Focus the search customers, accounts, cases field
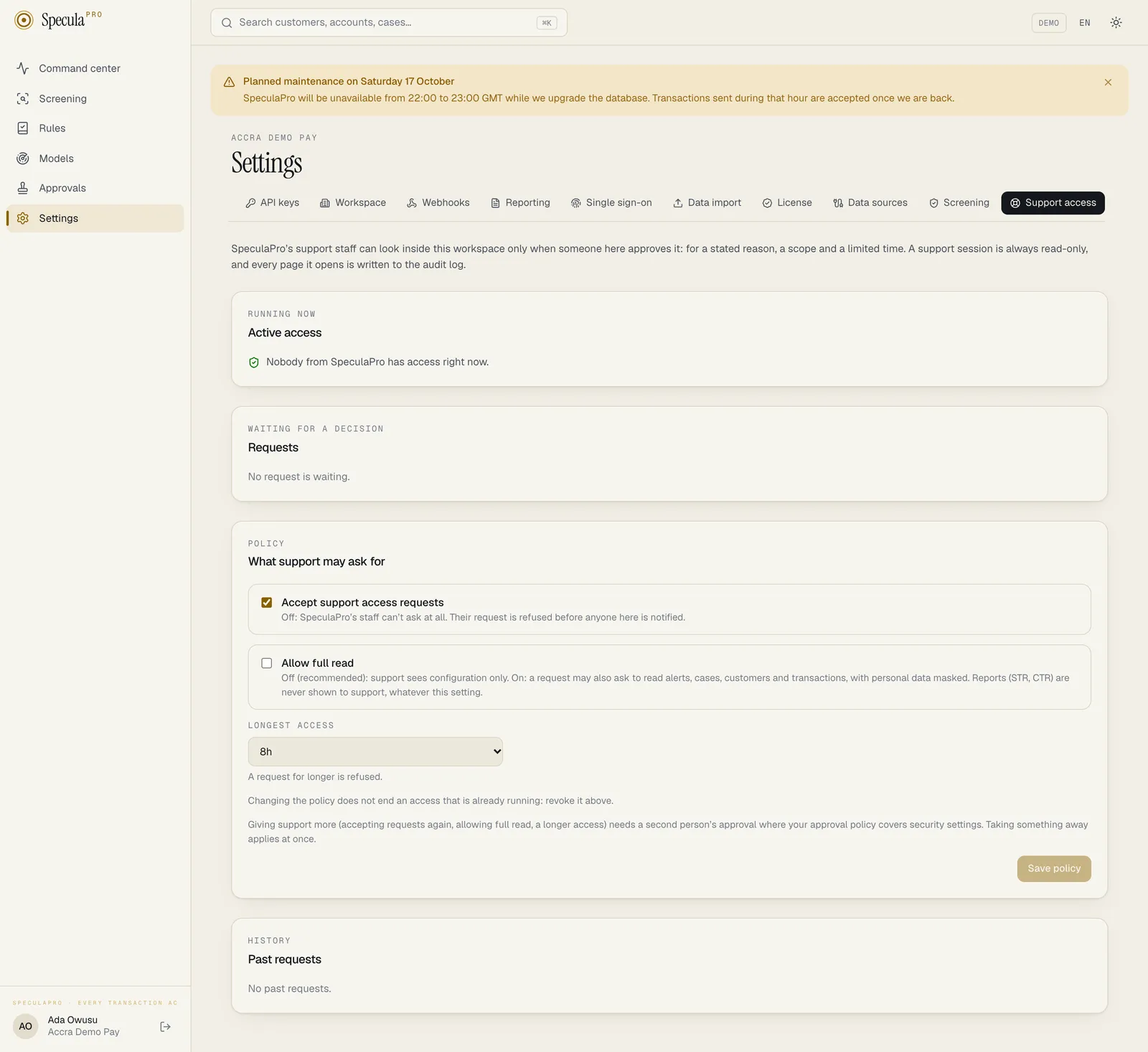Image resolution: width=1148 pixels, height=1052 pixels. pos(389,23)
